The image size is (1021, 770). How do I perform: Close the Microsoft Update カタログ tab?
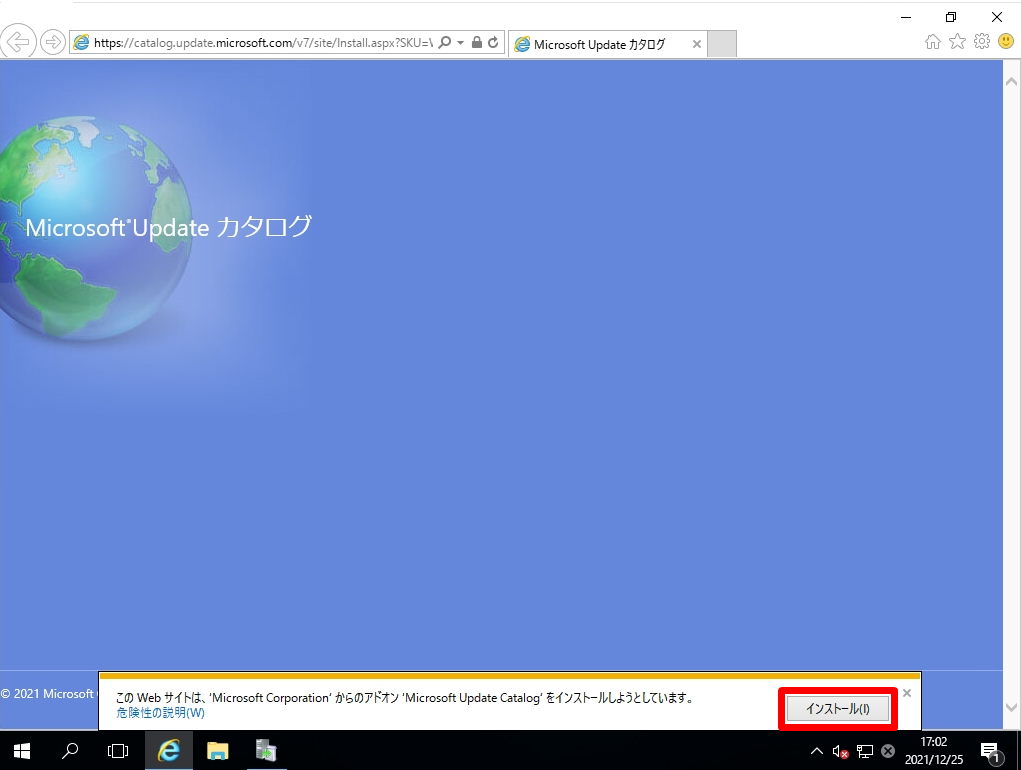pos(697,44)
